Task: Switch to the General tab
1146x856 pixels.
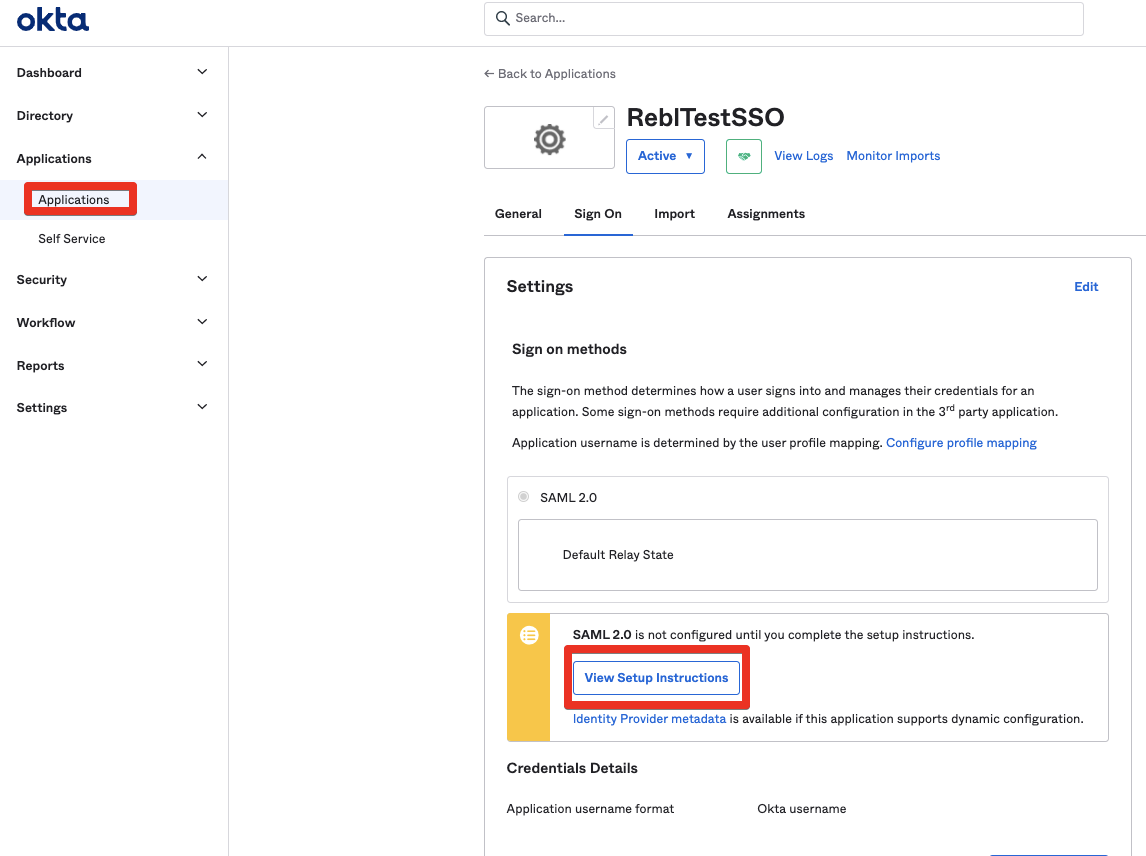Action: click(518, 214)
